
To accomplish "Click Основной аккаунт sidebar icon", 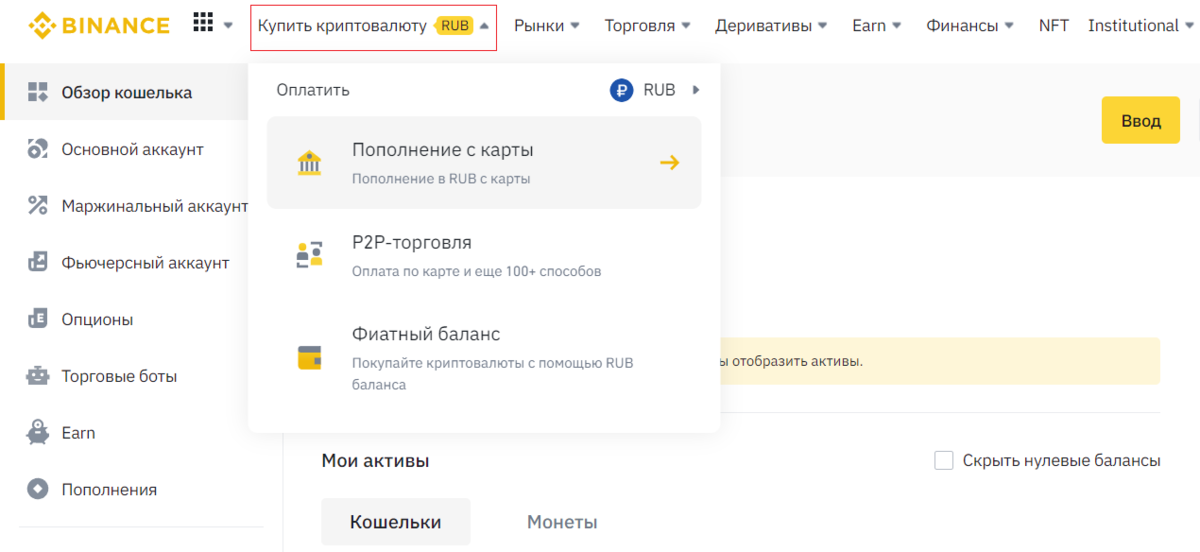I will [38, 149].
